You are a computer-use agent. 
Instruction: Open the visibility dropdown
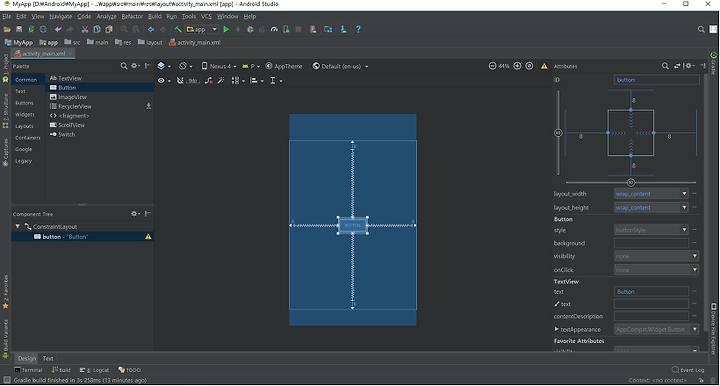coord(695,256)
